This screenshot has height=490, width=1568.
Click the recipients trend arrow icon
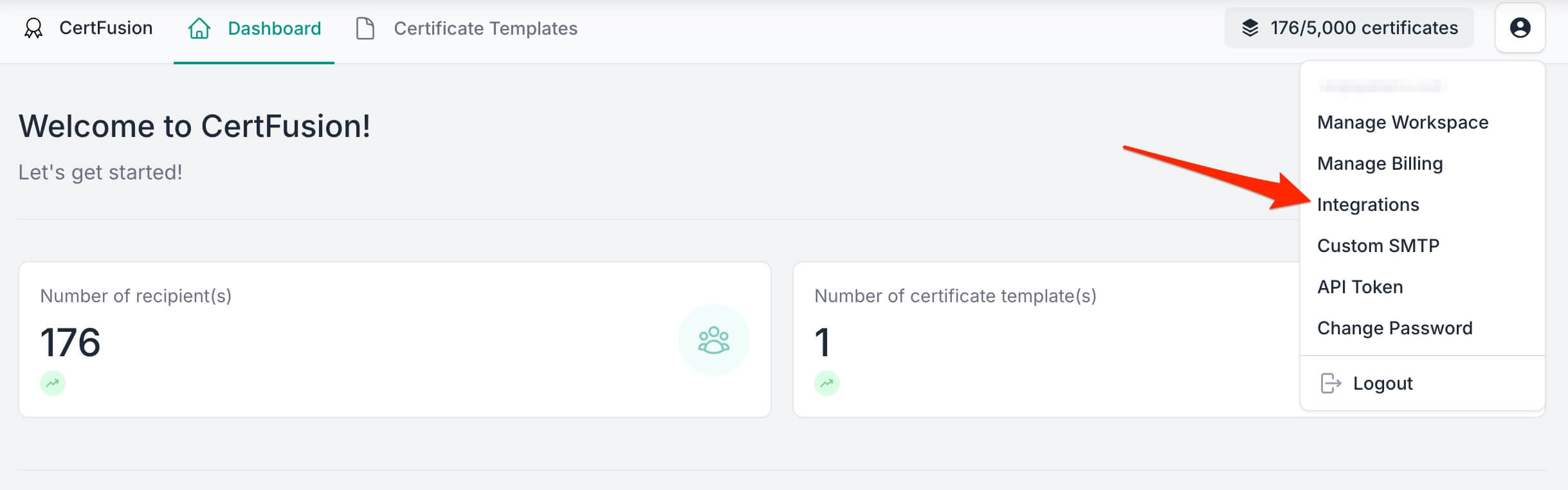point(53,383)
